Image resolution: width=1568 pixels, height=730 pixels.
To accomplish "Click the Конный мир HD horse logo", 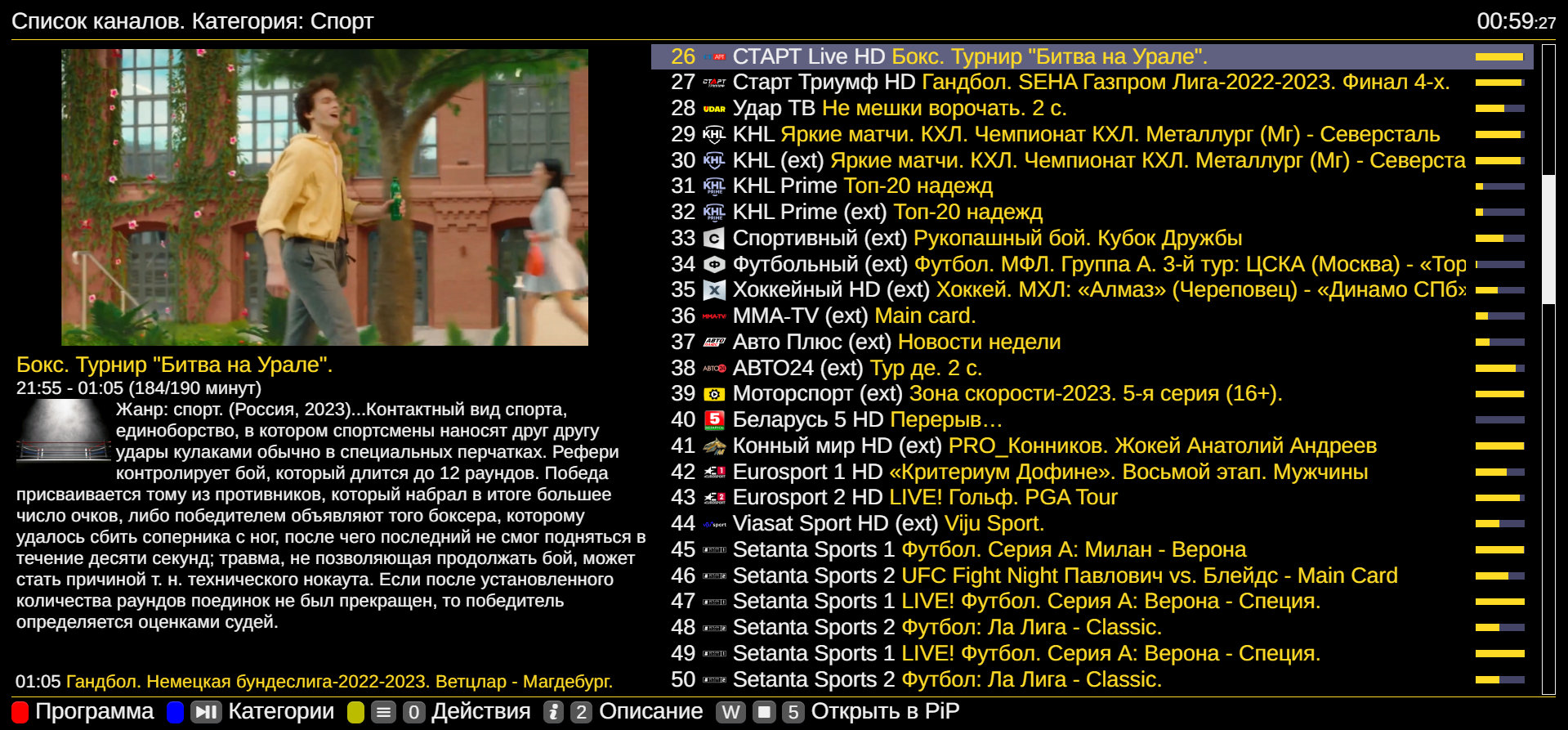I will pyautogui.click(x=714, y=446).
